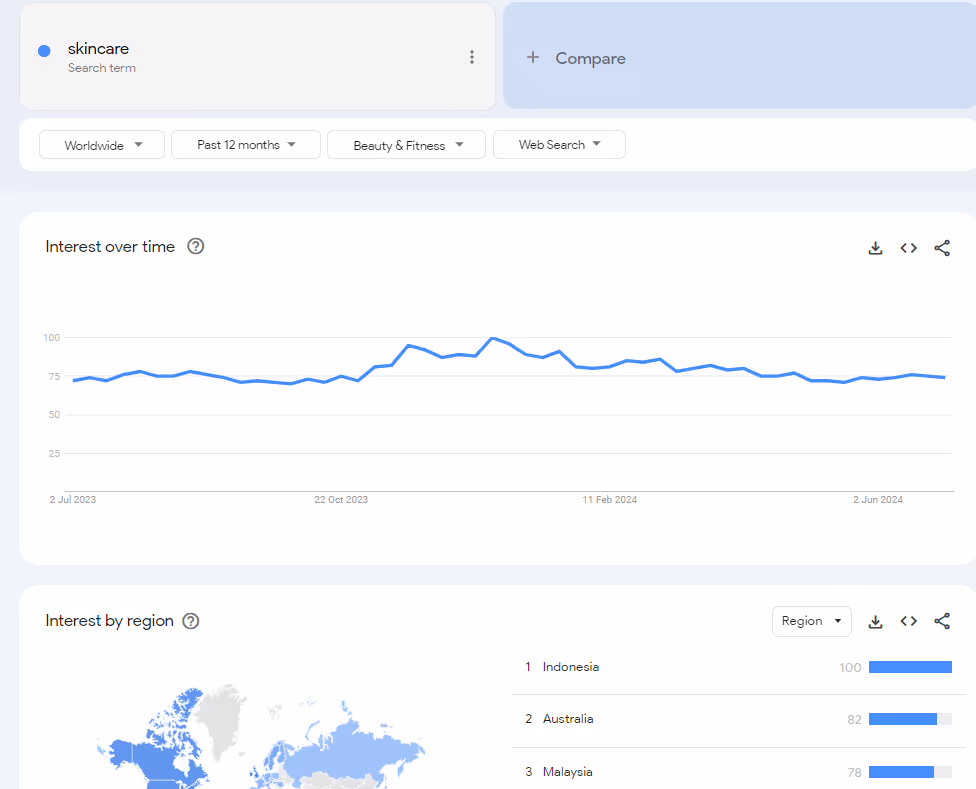Image resolution: width=976 pixels, height=789 pixels.
Task: Change the Past 12 months time range
Action: [245, 144]
